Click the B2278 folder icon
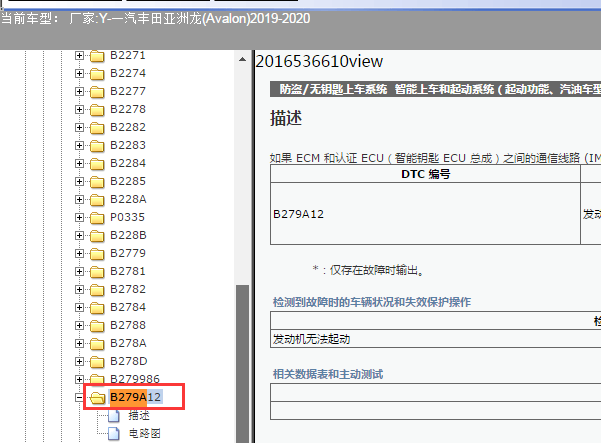Viewport: 601px width, 443px height. [97, 110]
